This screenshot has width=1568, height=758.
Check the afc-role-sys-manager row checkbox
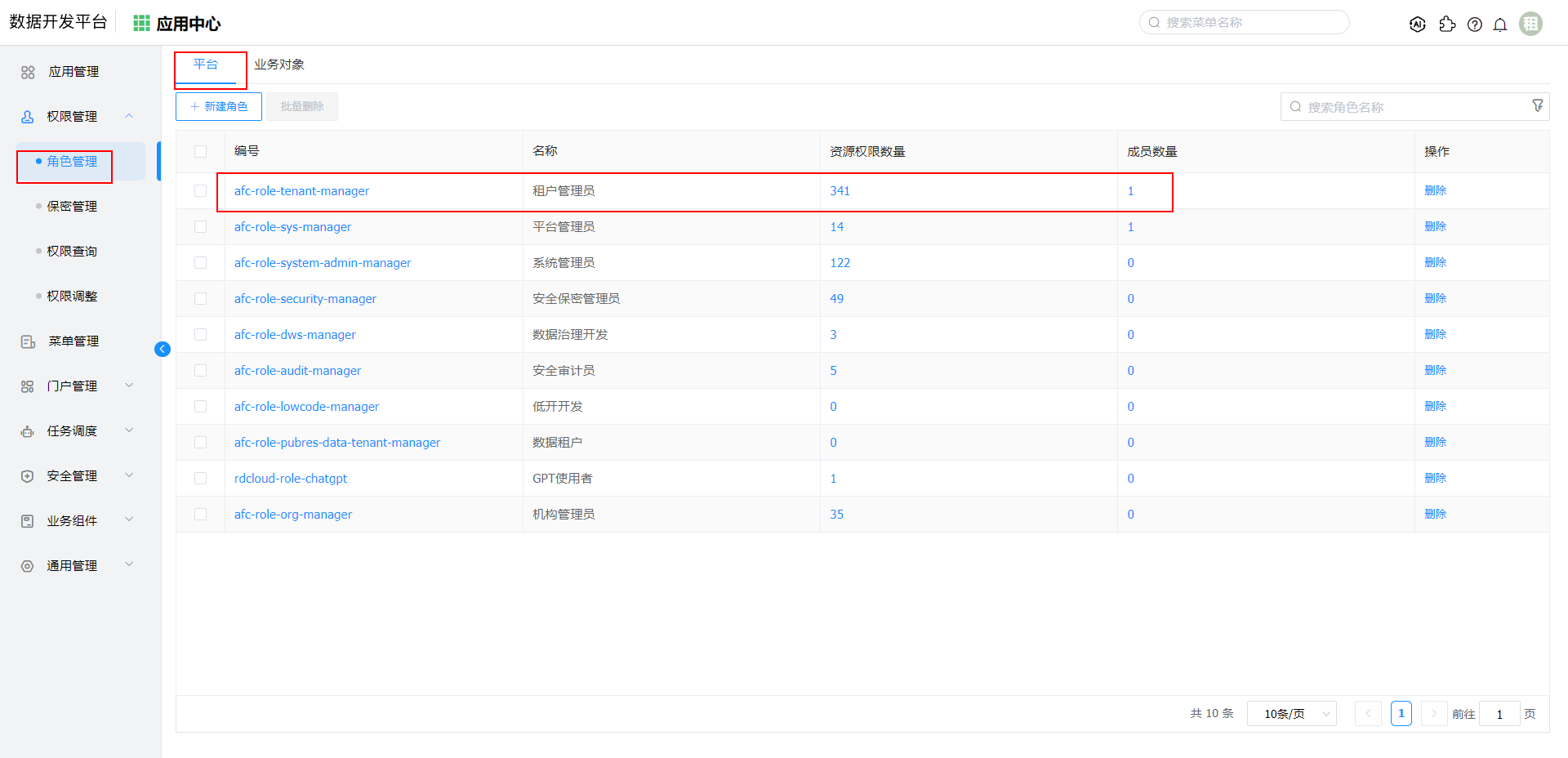(x=201, y=227)
